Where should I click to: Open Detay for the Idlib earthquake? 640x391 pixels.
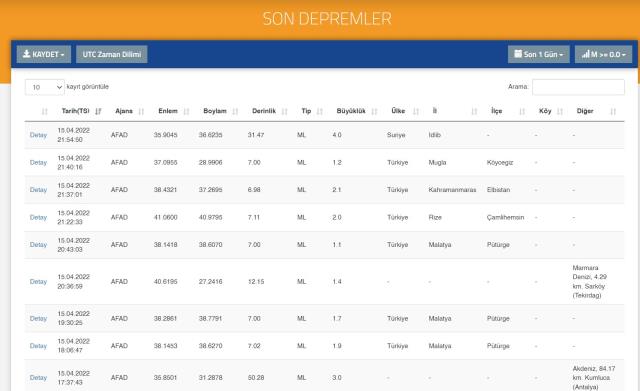point(38,135)
